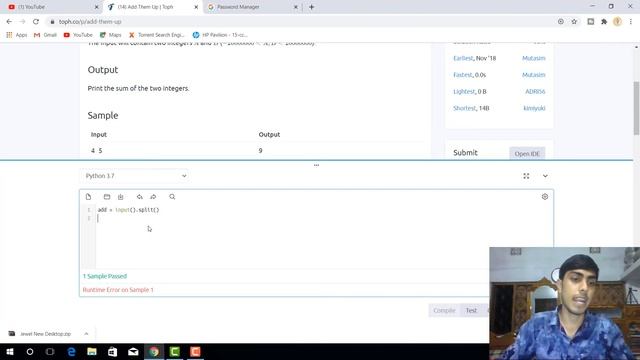The height and width of the screenshot is (360, 640).
Task: Open a new browser tab
Action: 311,7
